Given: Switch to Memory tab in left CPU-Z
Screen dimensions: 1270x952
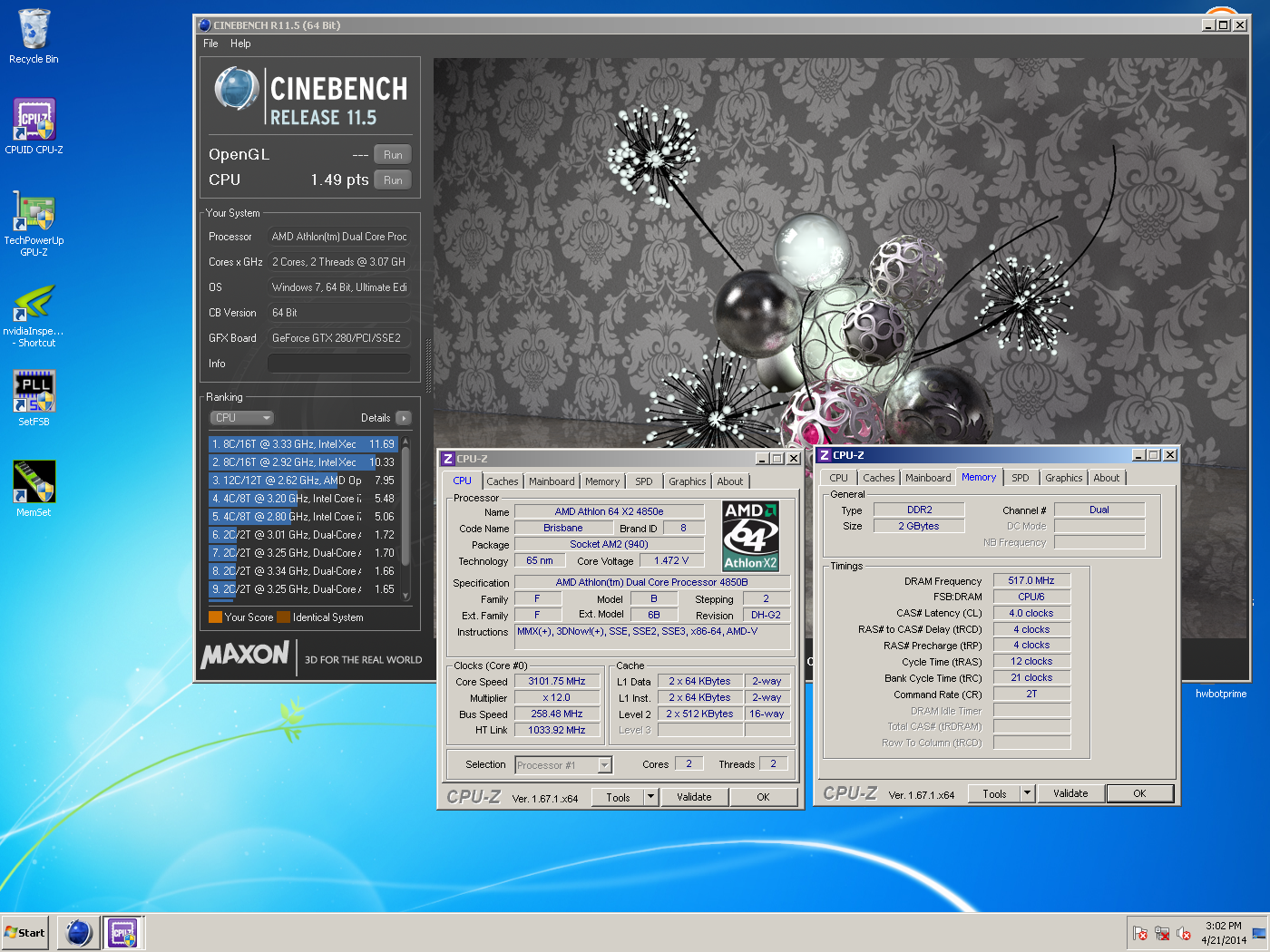Looking at the screenshot, I should tap(602, 481).
